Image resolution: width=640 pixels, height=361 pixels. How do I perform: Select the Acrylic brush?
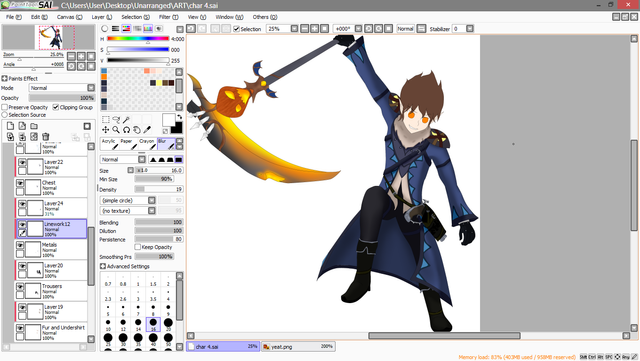pyautogui.click(x=109, y=144)
